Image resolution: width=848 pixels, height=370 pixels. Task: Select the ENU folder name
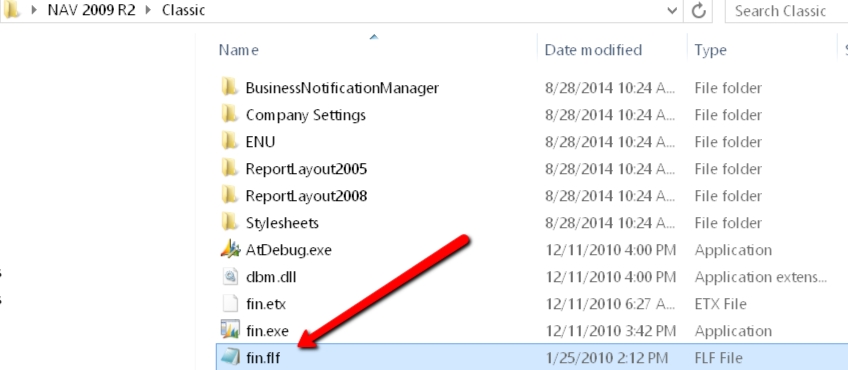pyautogui.click(x=260, y=142)
